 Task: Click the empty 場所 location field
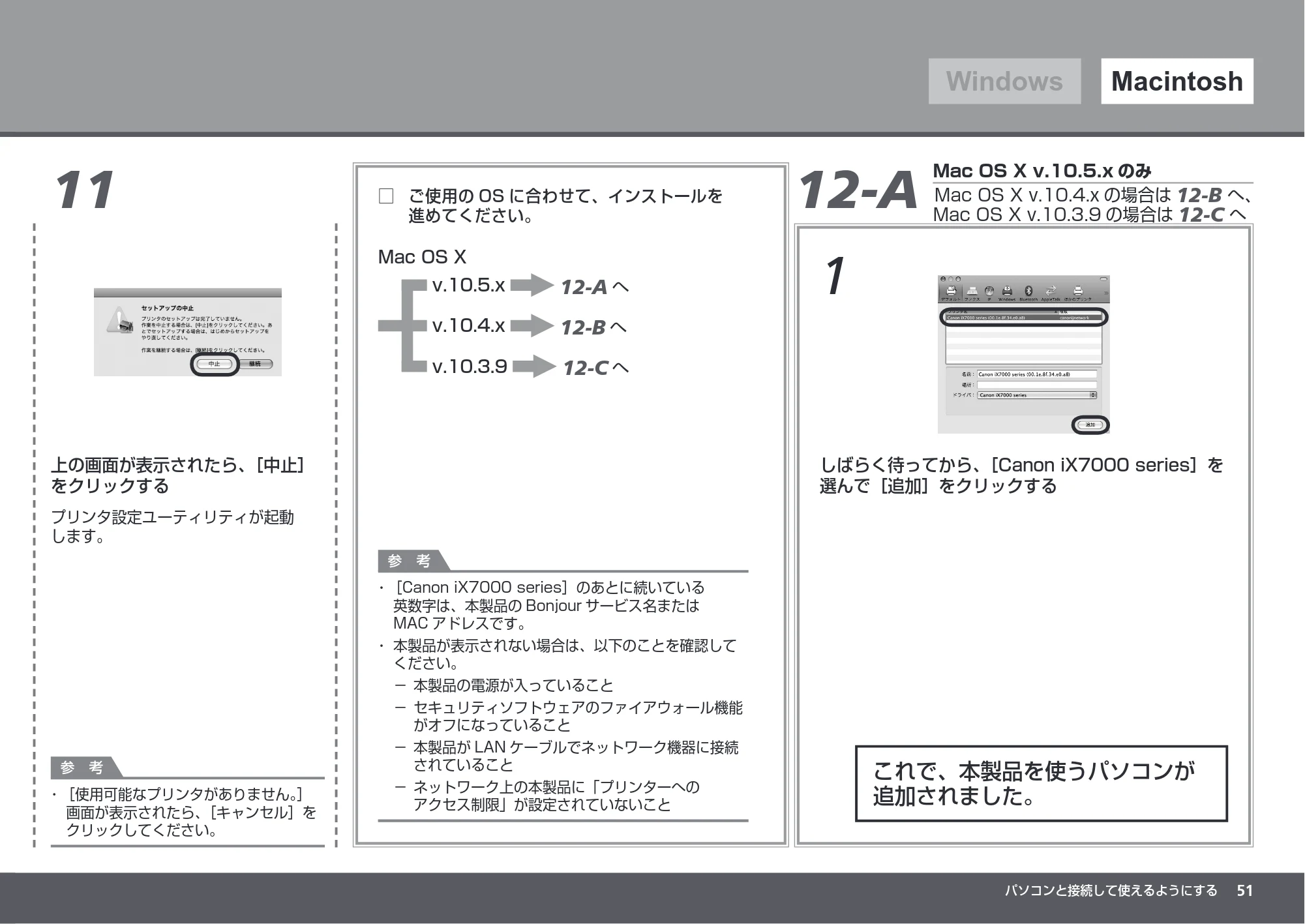pyautogui.click(x=1037, y=385)
